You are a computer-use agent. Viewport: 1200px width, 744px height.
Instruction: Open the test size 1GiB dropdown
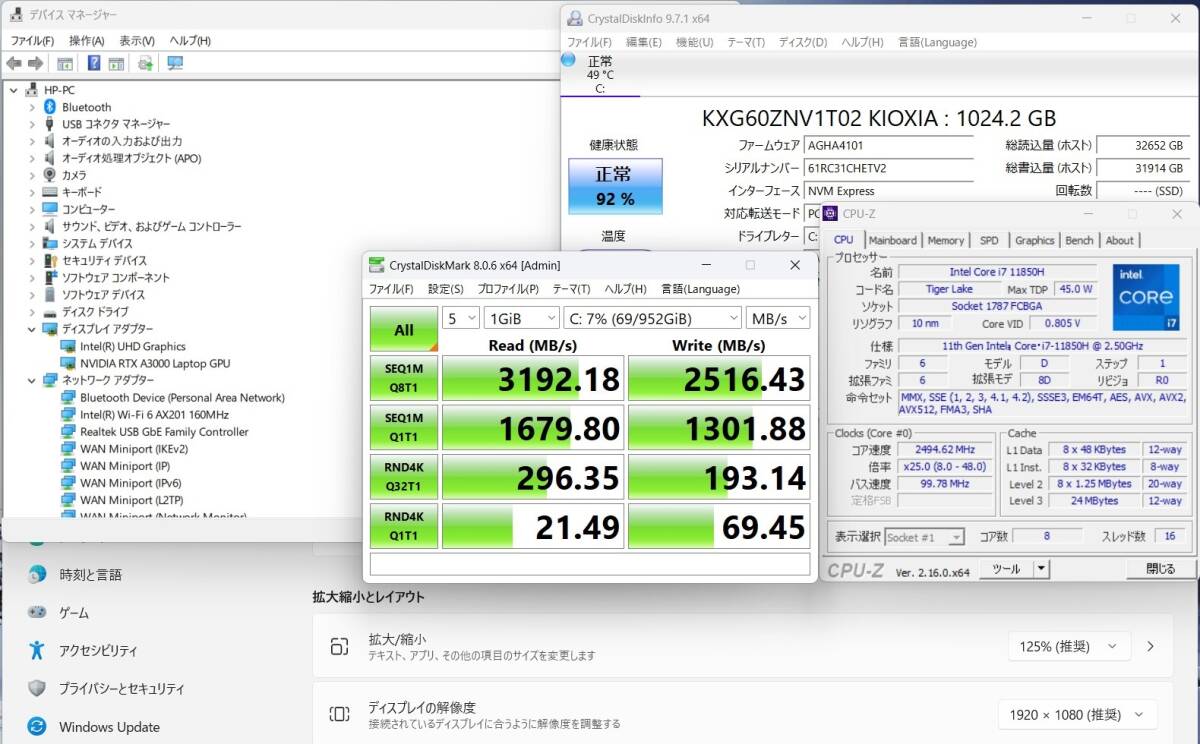[521, 318]
